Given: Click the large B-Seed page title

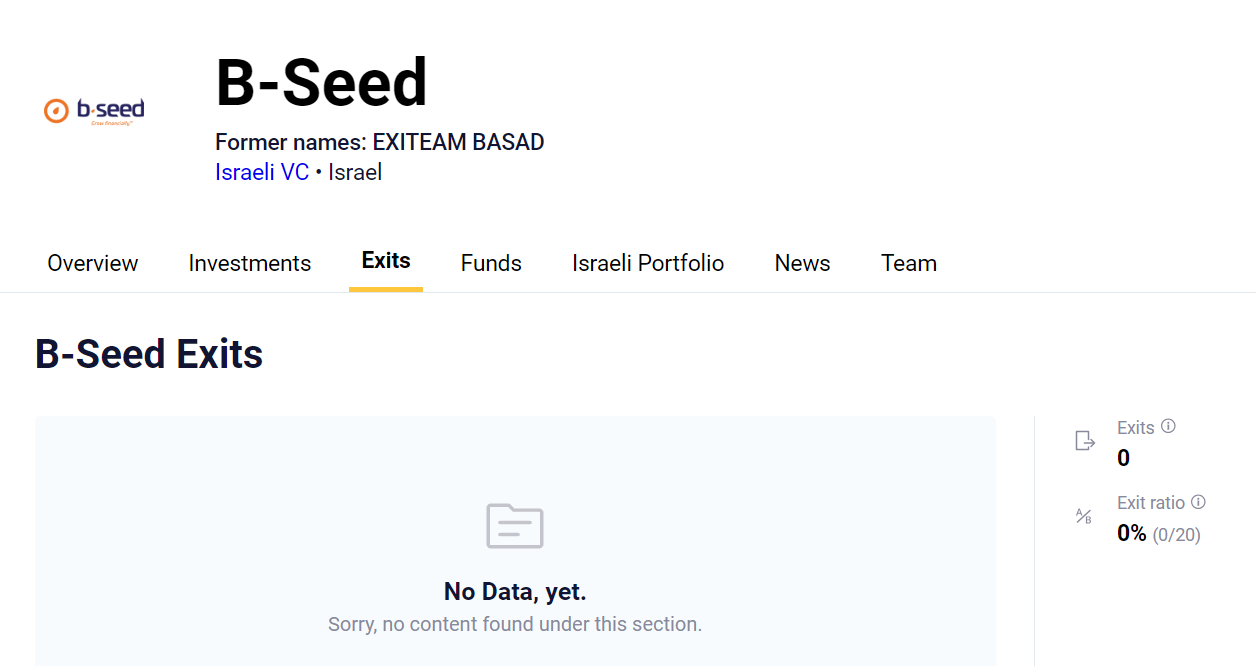Looking at the screenshot, I should pos(321,83).
